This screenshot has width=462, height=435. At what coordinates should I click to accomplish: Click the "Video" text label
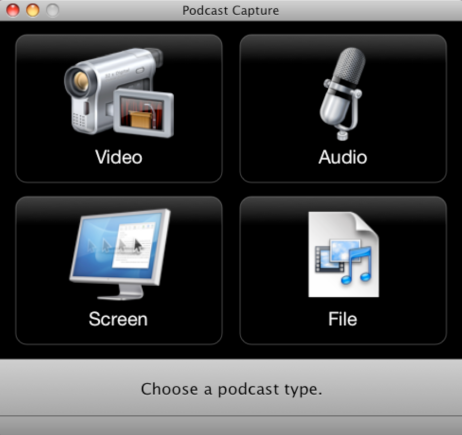pyautogui.click(x=119, y=157)
